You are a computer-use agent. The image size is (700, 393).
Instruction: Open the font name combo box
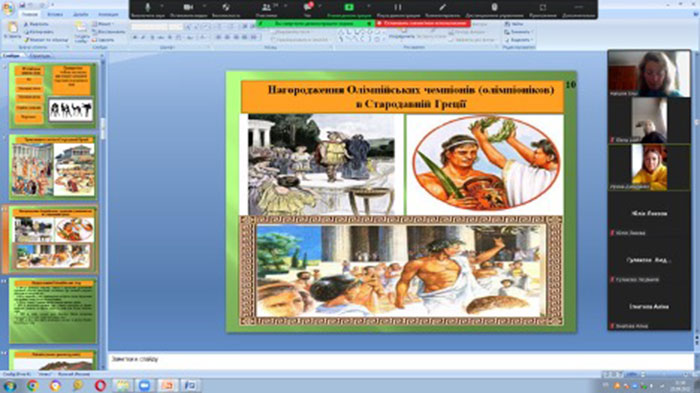click(150, 27)
